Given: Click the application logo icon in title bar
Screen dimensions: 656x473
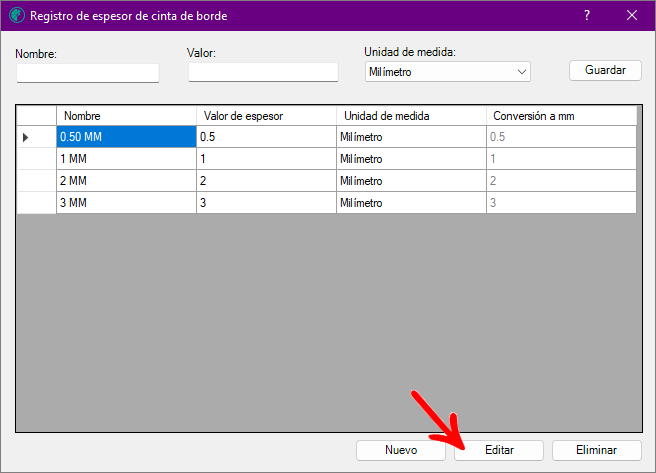Looking at the screenshot, I should tap(17, 15).
